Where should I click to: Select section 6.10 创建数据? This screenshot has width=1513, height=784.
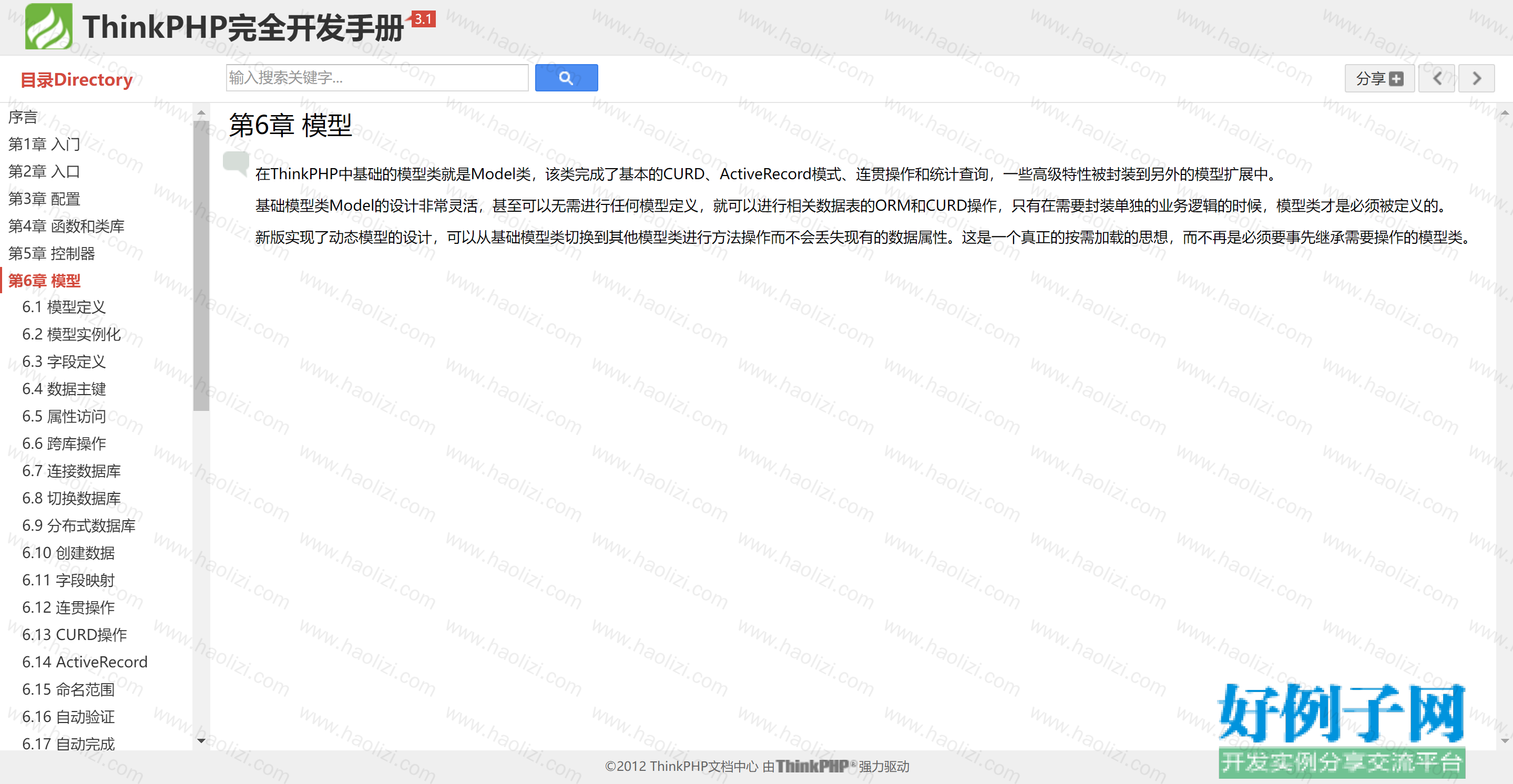pos(68,553)
